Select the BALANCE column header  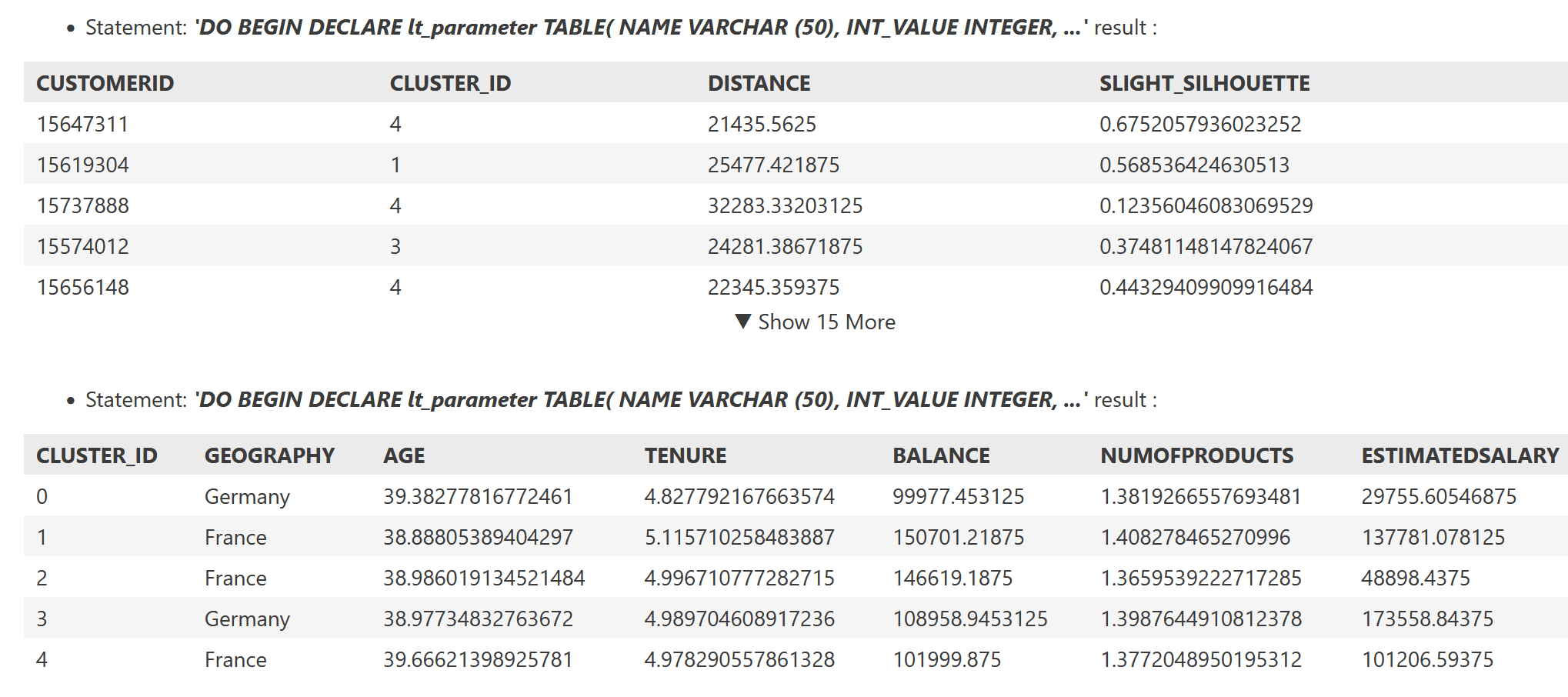tap(941, 455)
